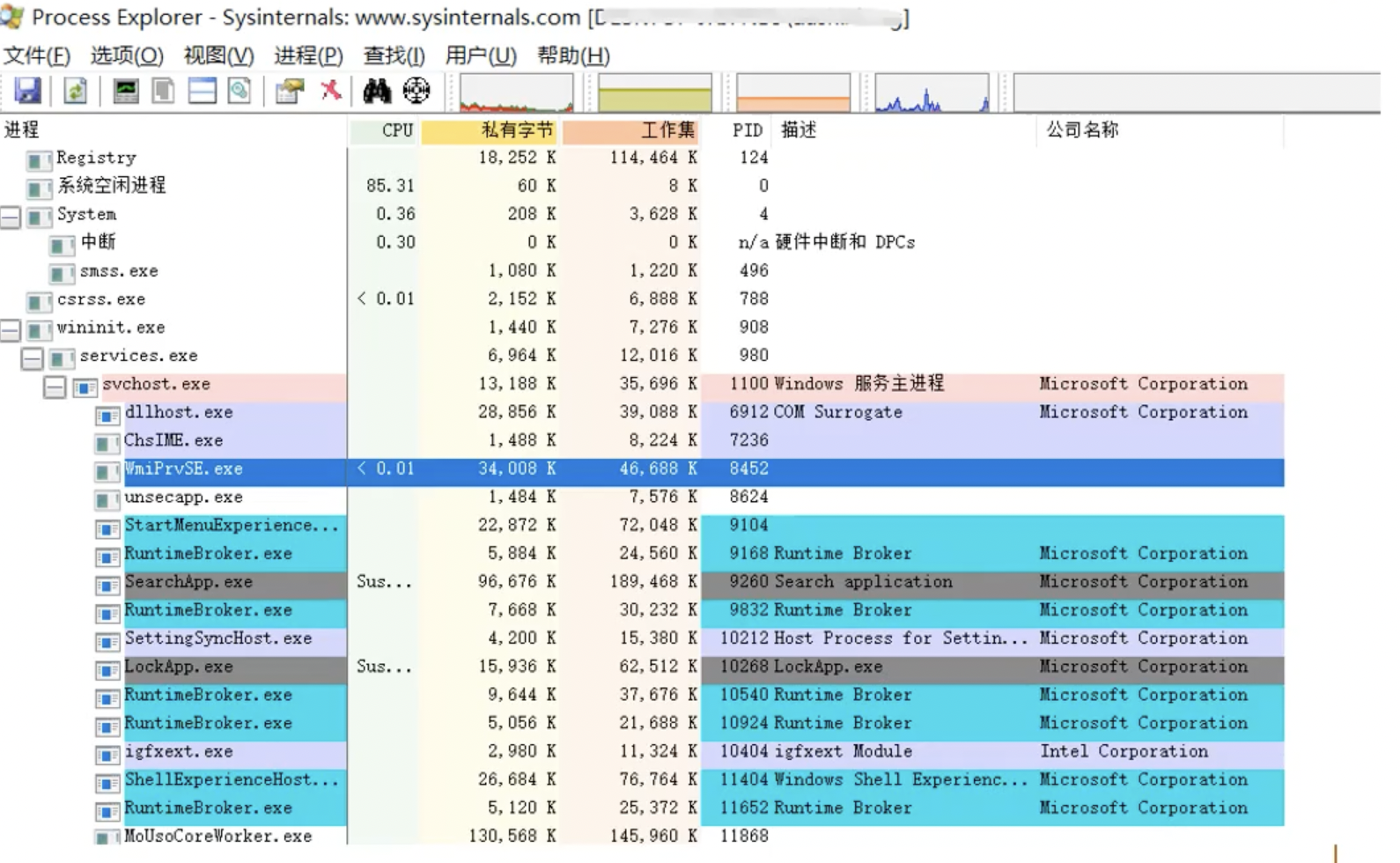
Task: Open the yellow commit history graph
Action: pyautogui.click(x=654, y=92)
